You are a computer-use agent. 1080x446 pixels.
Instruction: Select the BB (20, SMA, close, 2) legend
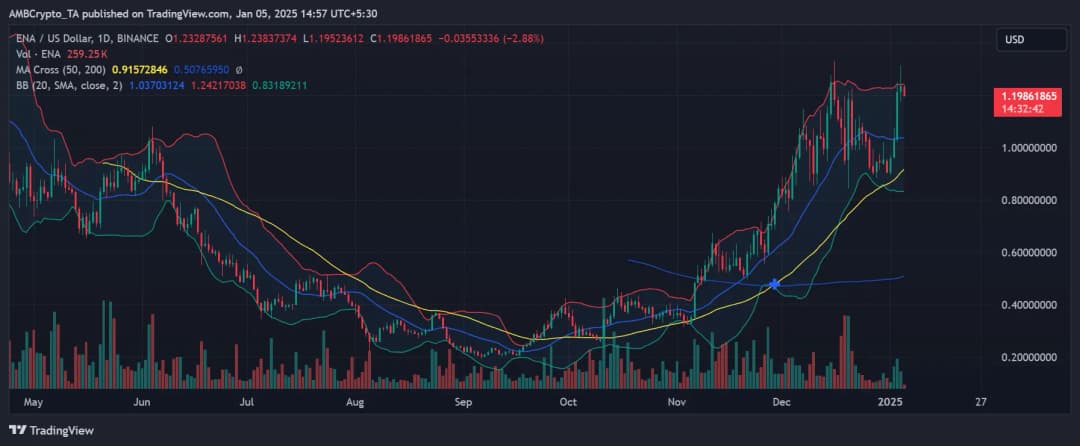tap(70, 86)
